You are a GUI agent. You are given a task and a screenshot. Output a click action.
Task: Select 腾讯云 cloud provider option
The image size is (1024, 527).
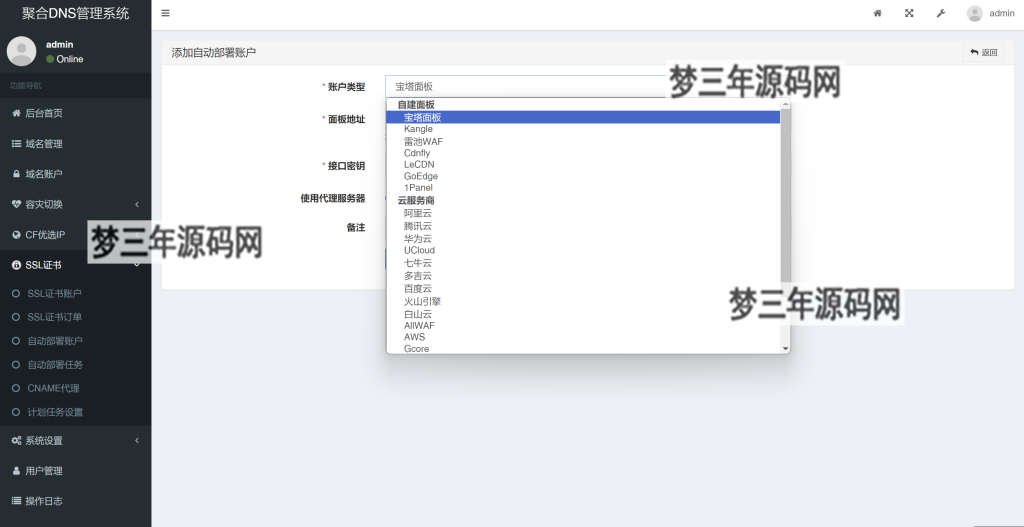pos(583,226)
